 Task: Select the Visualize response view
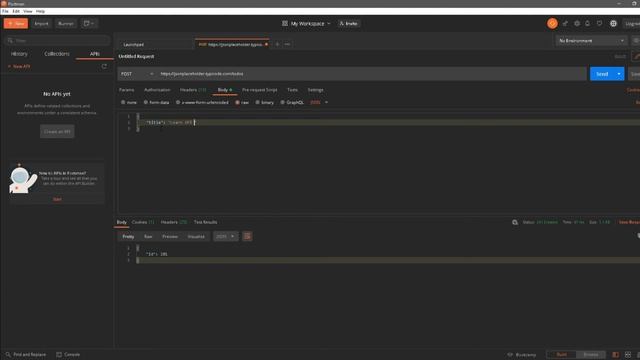pos(196,237)
